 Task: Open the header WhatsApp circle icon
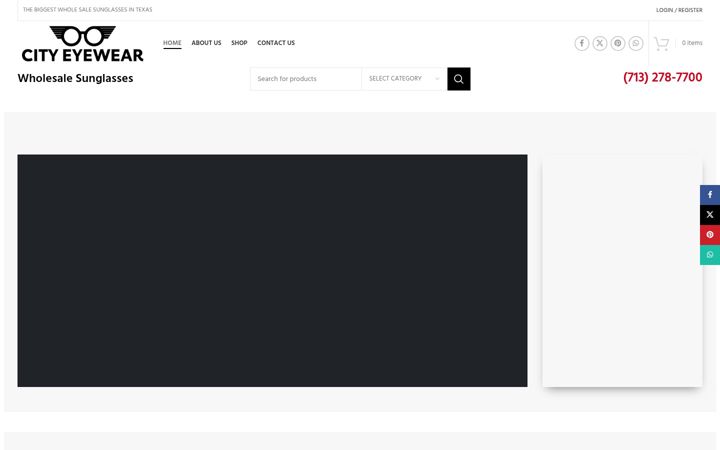tap(636, 43)
